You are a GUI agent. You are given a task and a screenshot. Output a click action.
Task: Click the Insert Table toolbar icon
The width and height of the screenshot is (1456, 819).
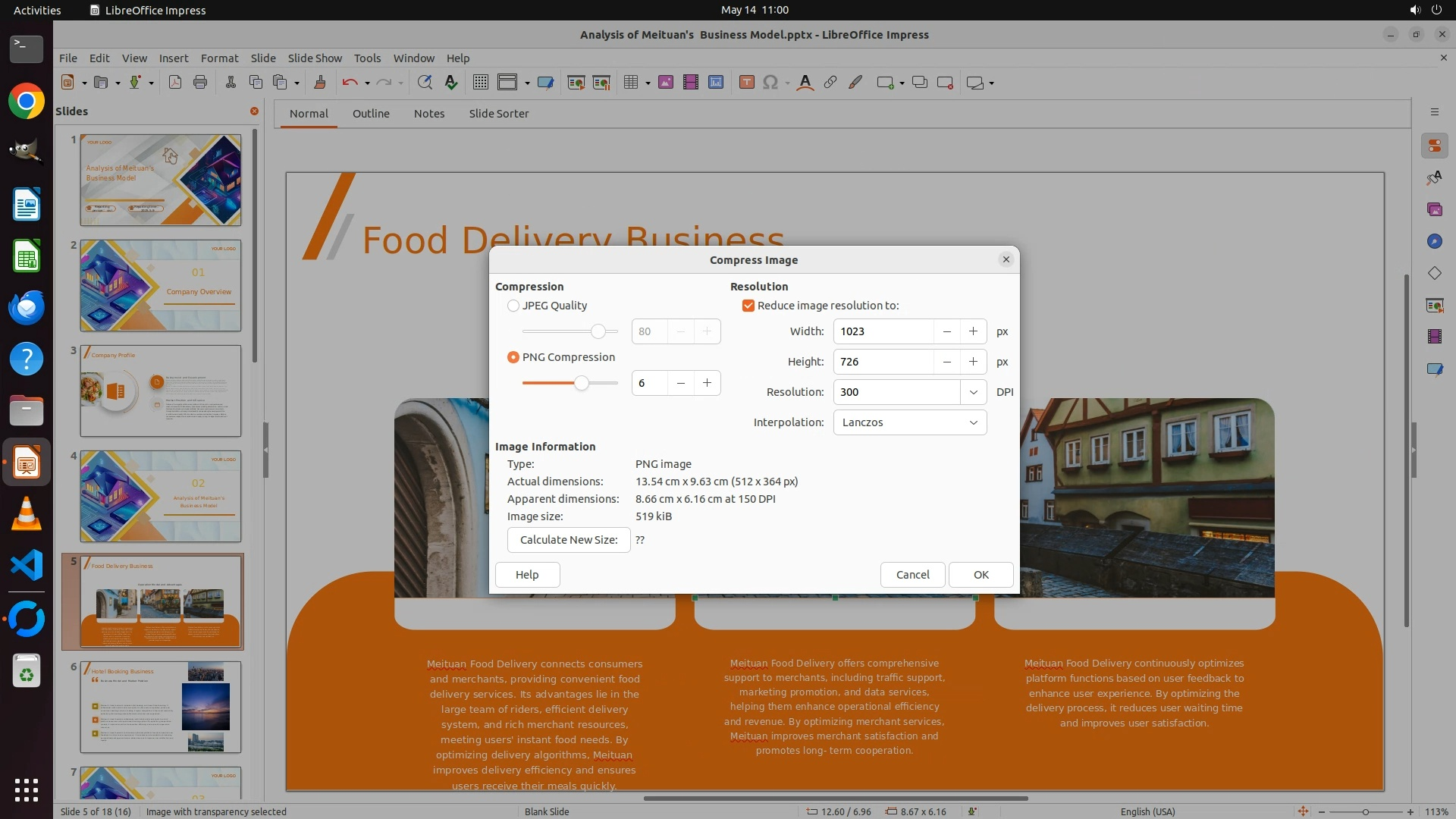pos(630,83)
